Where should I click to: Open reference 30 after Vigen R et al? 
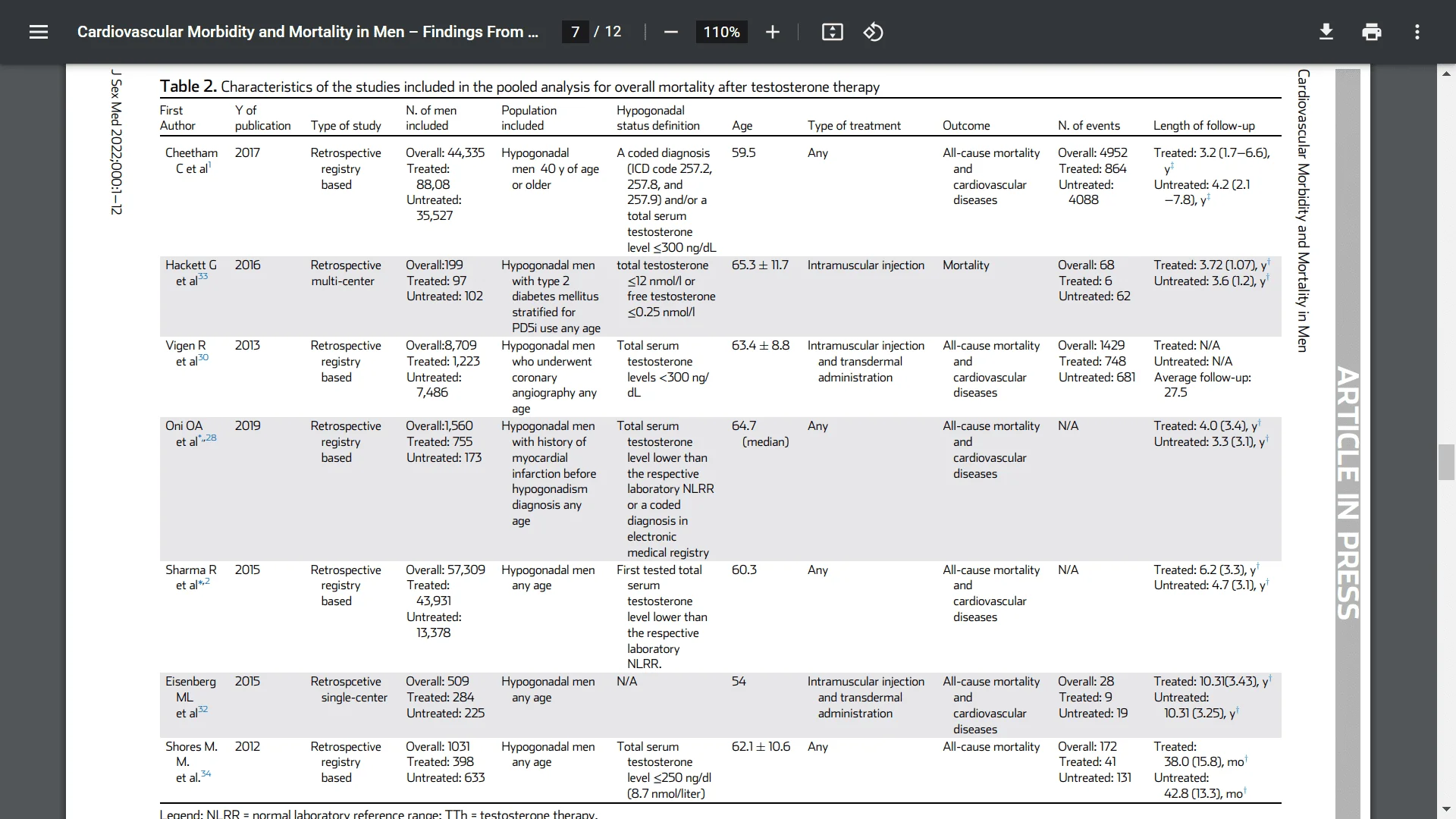[202, 357]
